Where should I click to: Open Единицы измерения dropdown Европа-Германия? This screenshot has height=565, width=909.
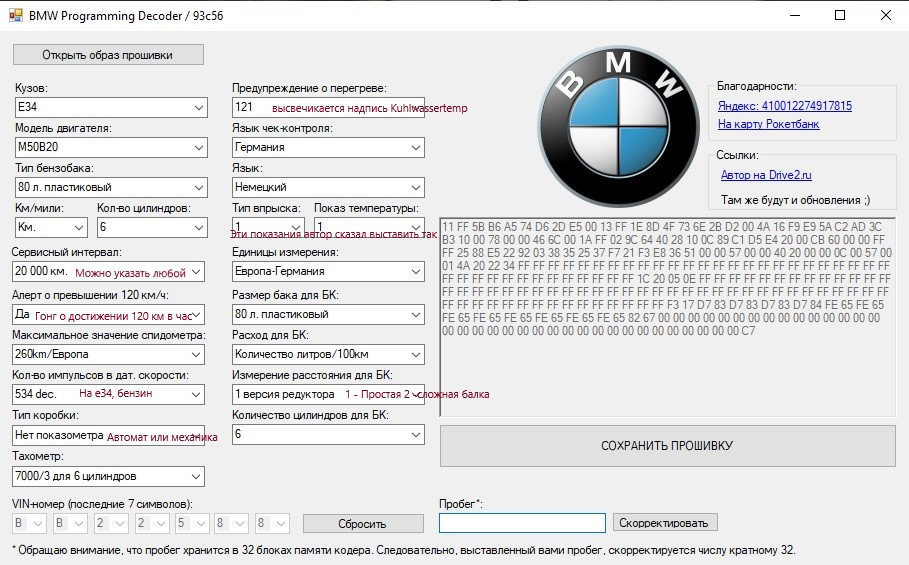pos(328,271)
